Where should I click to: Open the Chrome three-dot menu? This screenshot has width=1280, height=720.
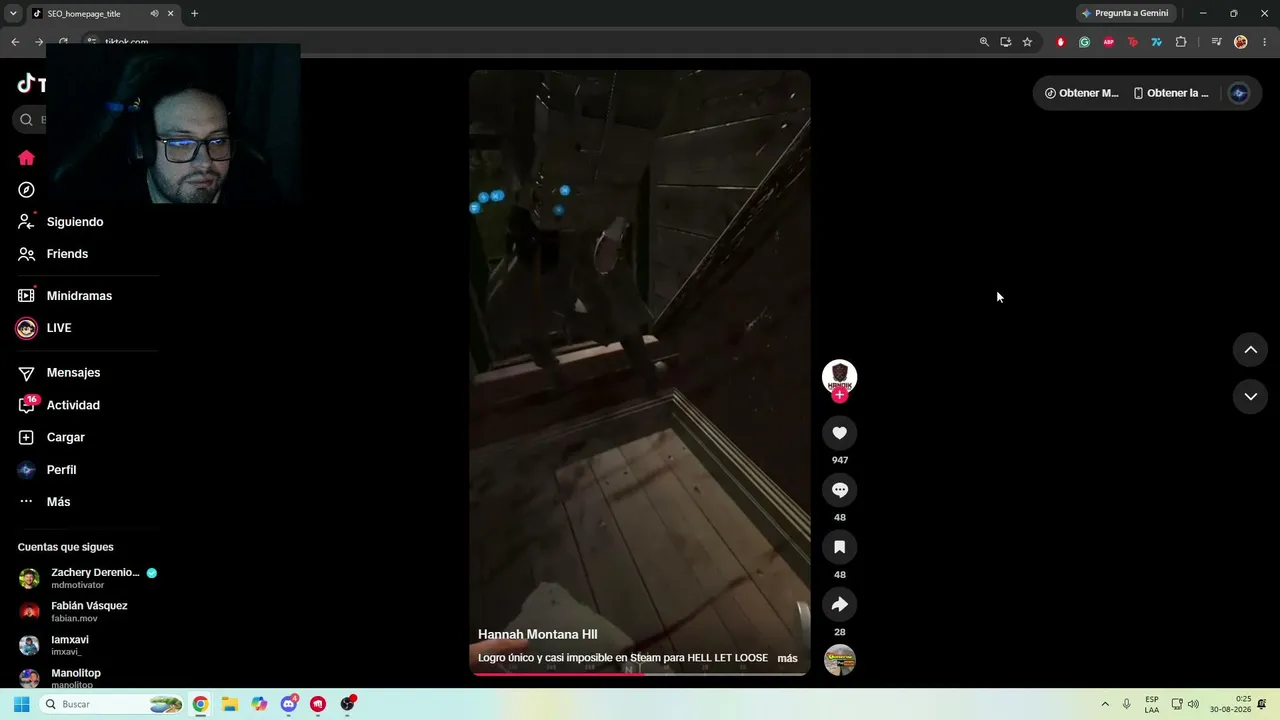[x=1265, y=42]
